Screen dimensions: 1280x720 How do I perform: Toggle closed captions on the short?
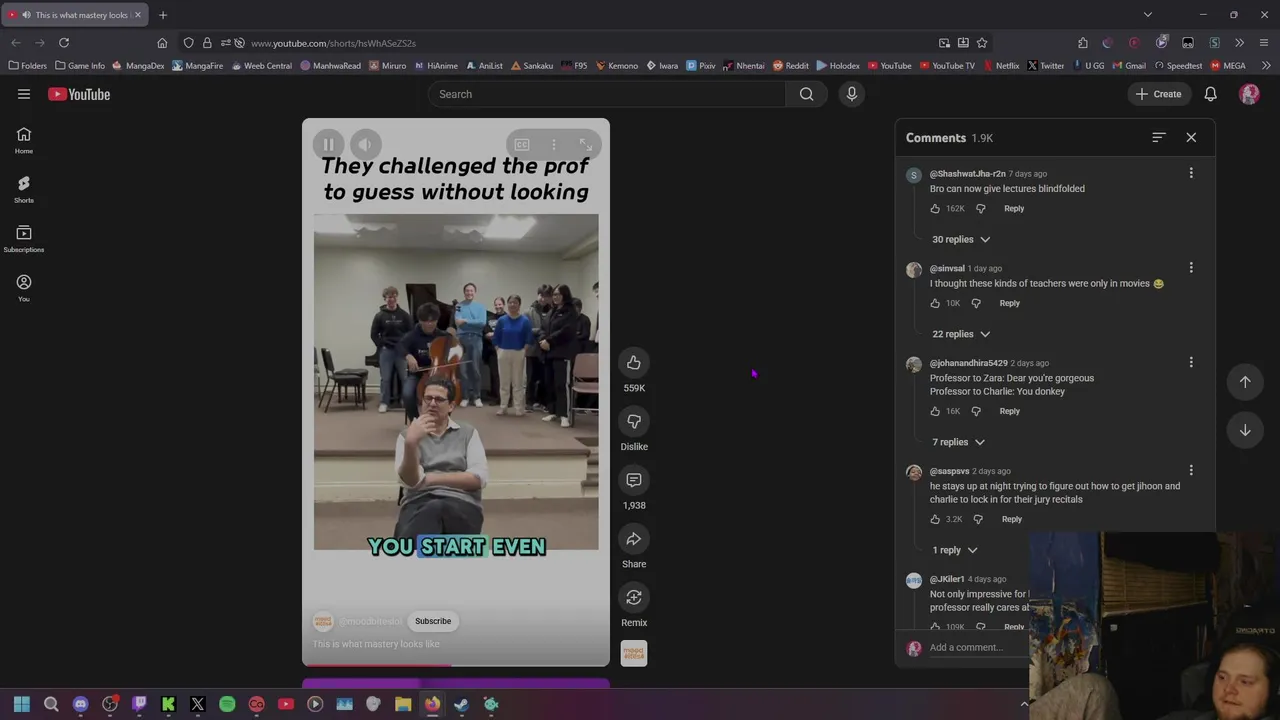[x=522, y=145]
